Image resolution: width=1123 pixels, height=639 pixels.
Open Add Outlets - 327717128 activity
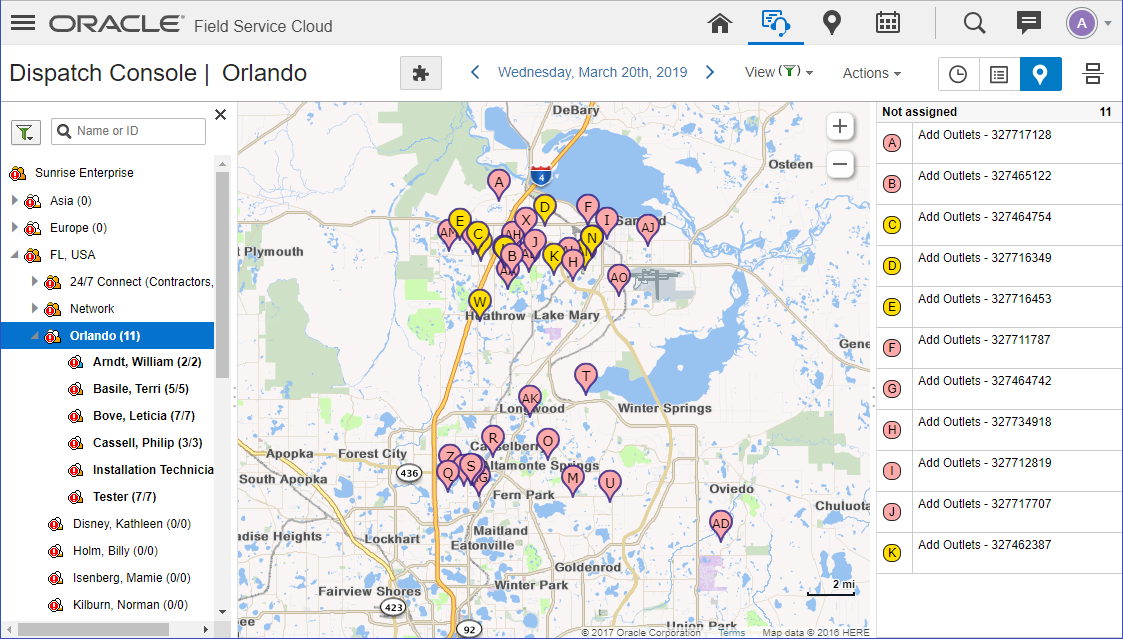click(985, 135)
